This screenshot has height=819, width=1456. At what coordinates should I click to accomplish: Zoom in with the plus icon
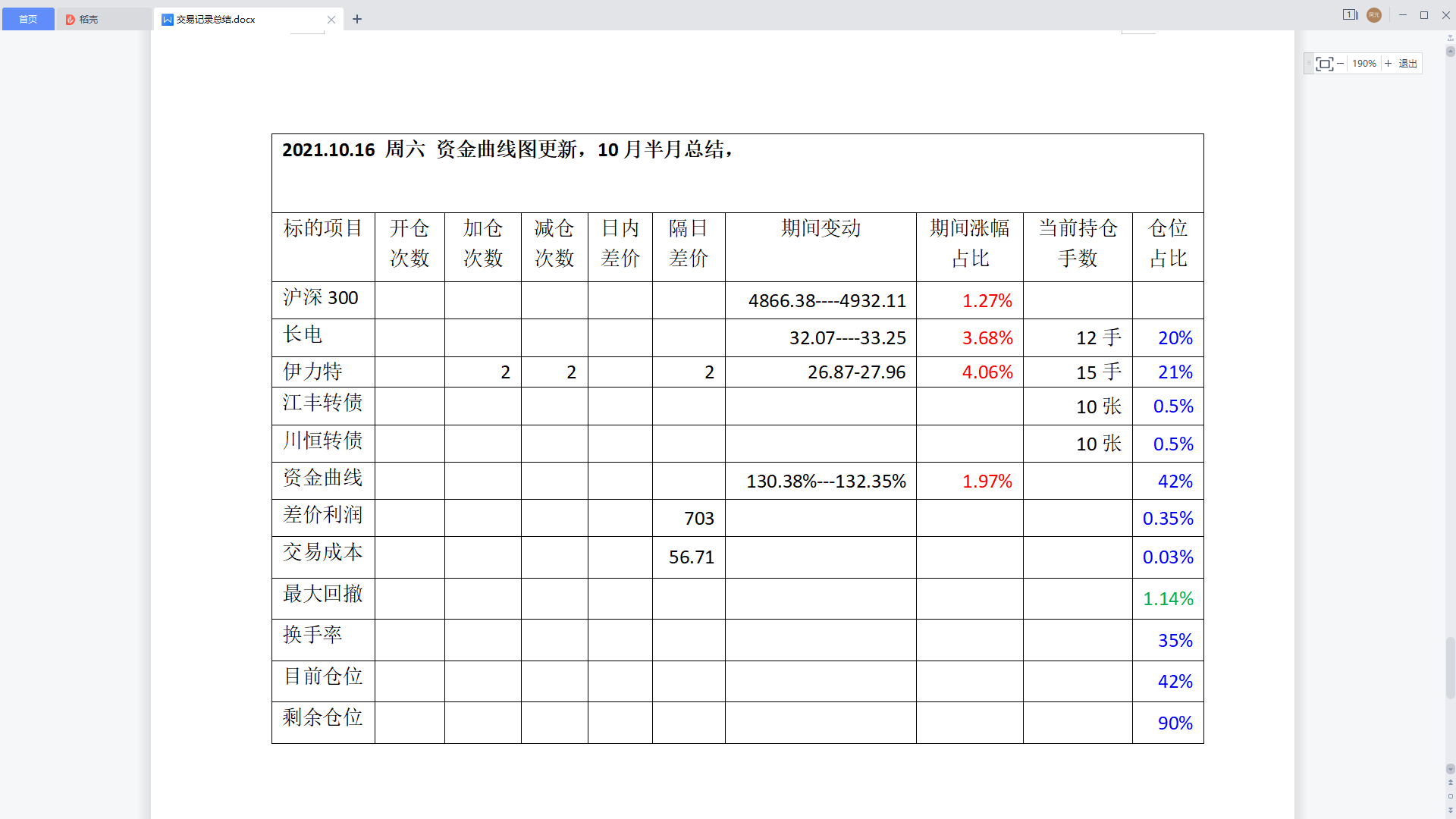point(1388,64)
